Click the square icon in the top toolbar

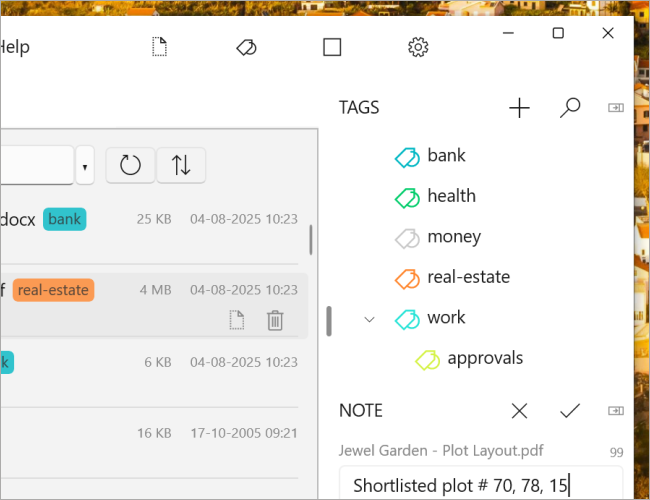pyautogui.click(x=332, y=47)
